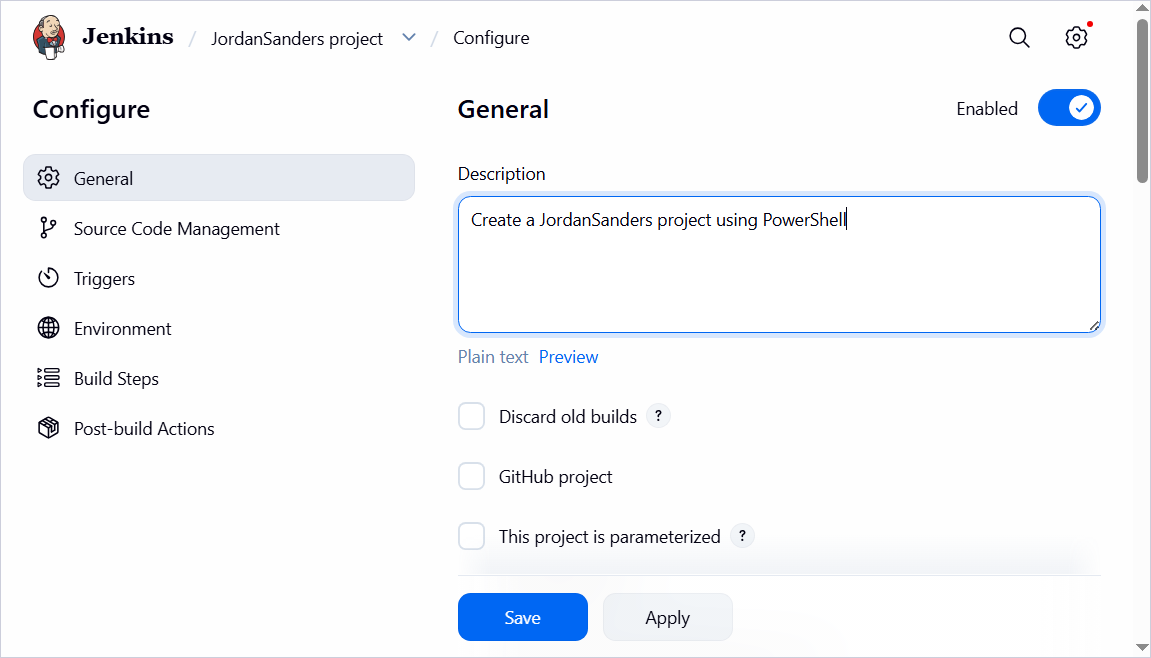This screenshot has height=658, width=1151.
Task: Click the Environment globe icon
Action: [x=48, y=328]
